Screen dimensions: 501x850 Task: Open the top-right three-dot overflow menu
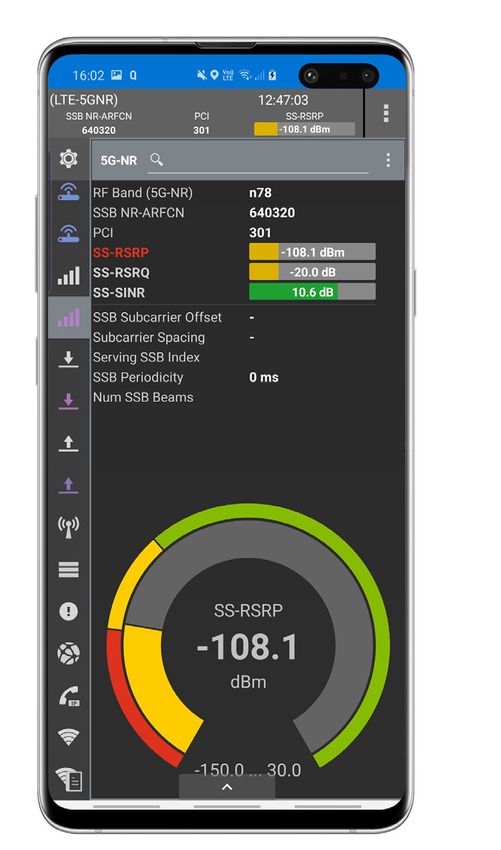point(386,113)
